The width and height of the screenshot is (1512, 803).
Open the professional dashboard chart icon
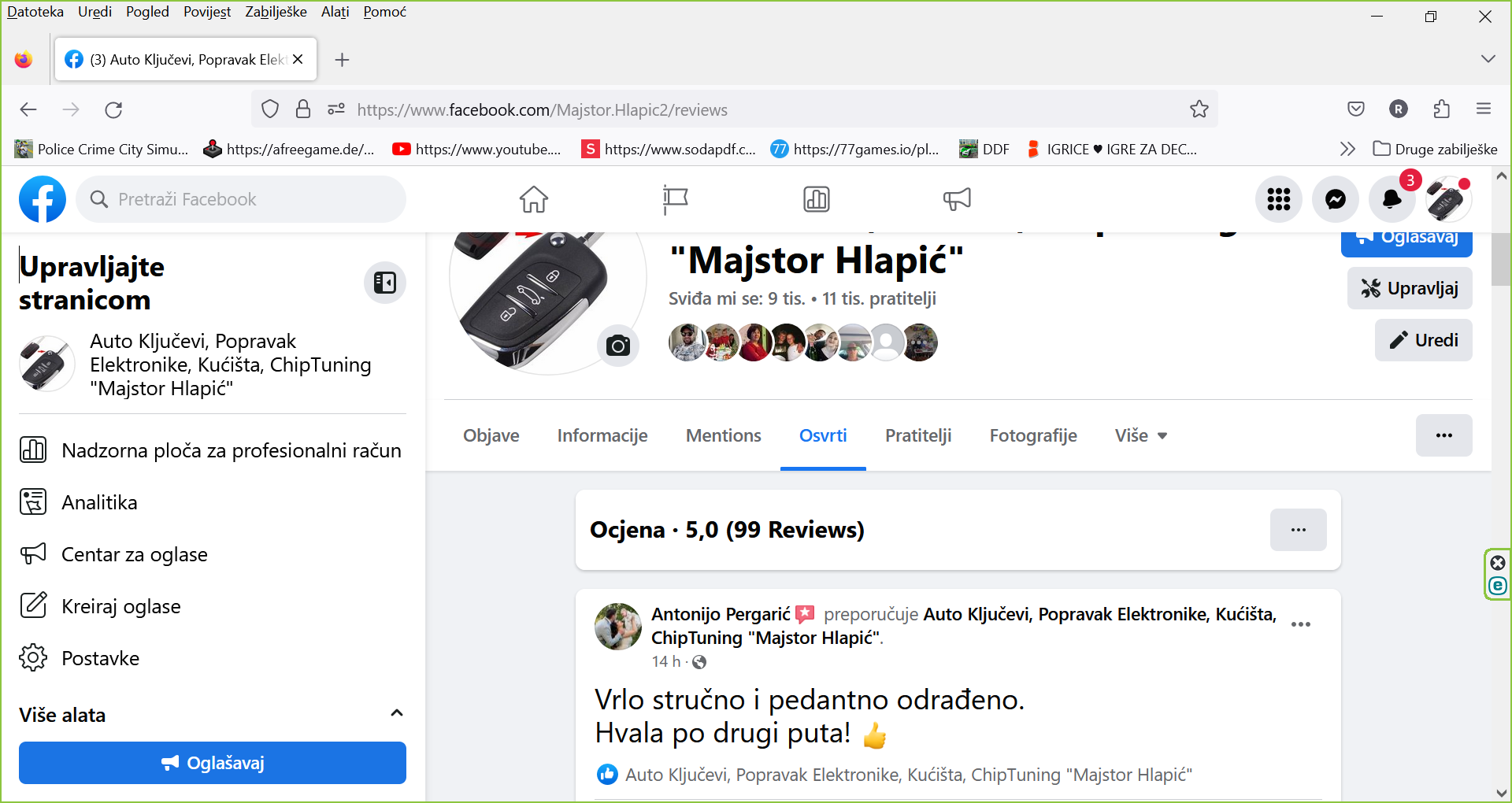click(817, 199)
